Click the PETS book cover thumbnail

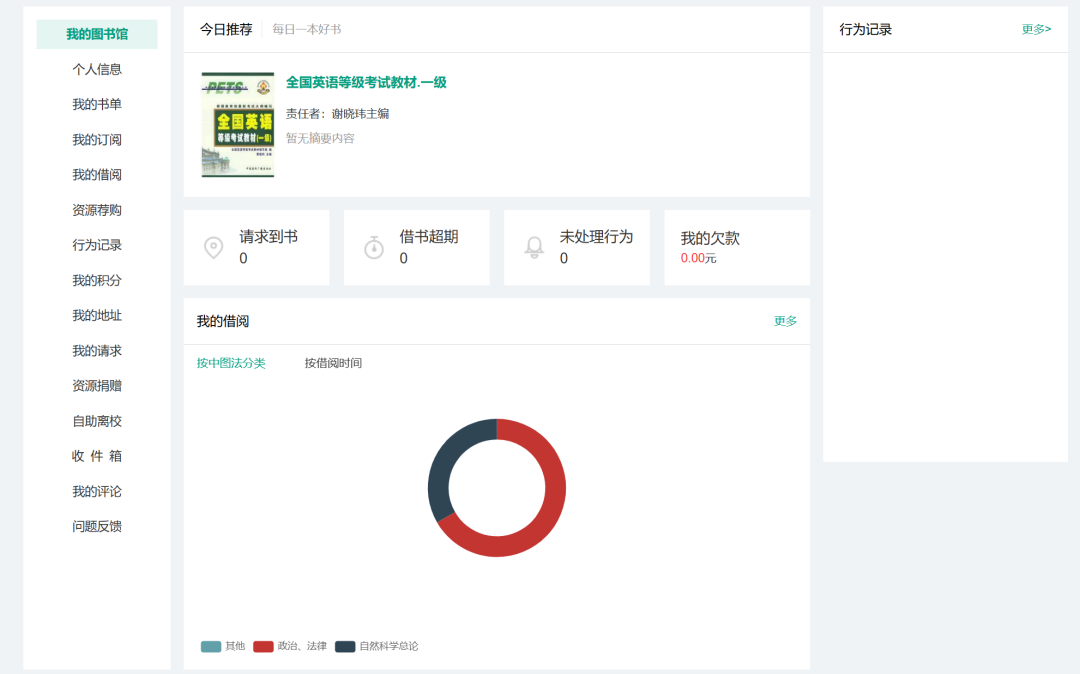tap(237, 127)
